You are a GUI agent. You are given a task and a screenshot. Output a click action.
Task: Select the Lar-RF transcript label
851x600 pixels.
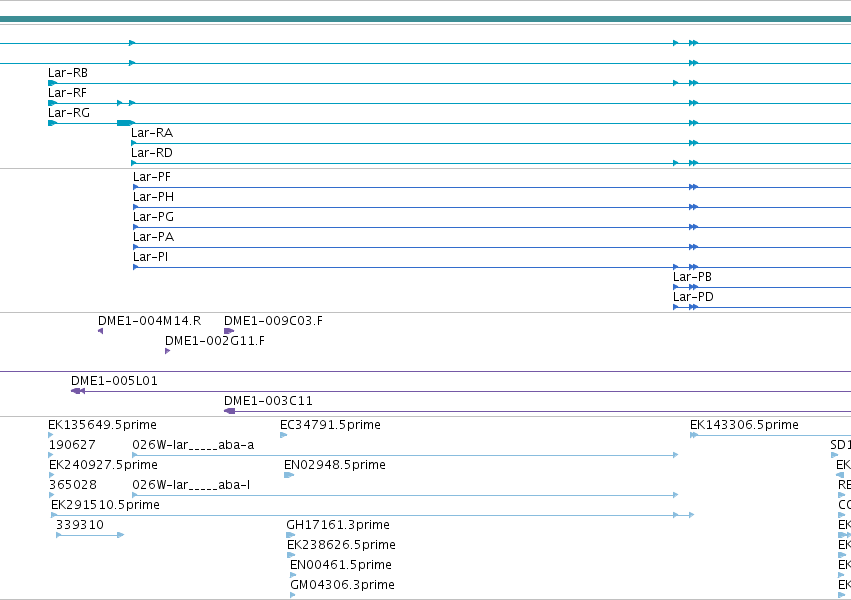(67, 93)
